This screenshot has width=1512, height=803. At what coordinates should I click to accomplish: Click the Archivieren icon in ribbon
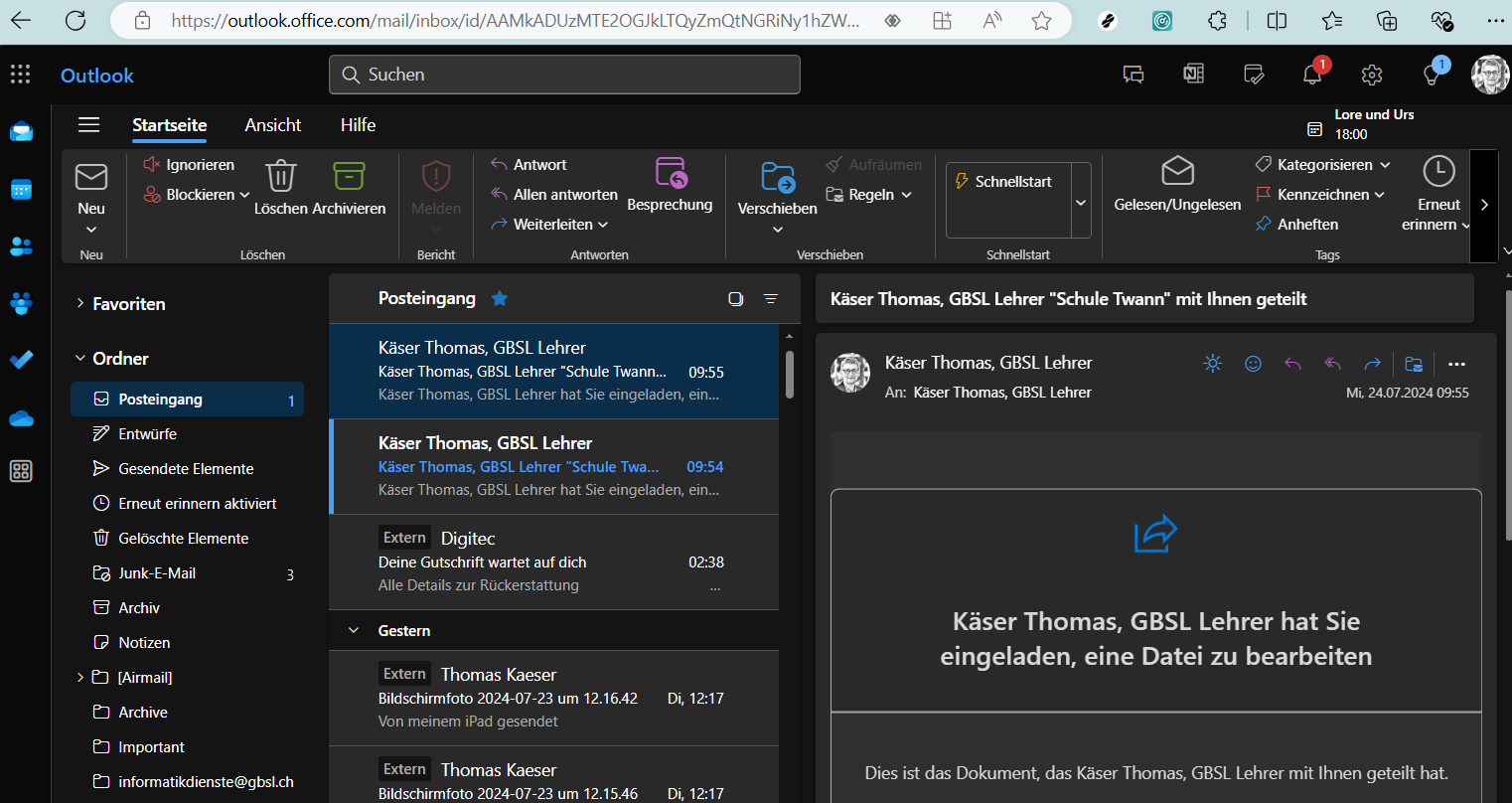point(349,177)
